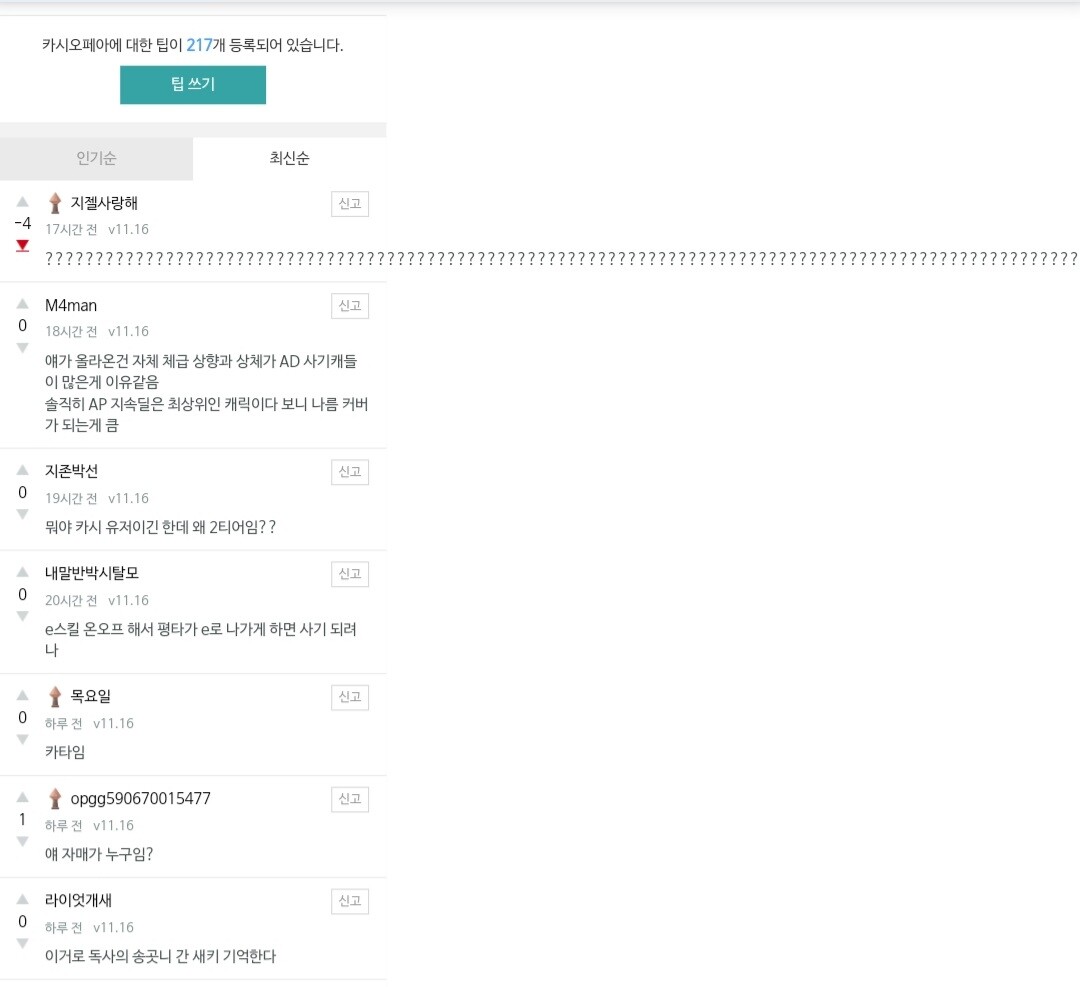
Task: Switch to the 인기순 tab
Action: (96, 158)
